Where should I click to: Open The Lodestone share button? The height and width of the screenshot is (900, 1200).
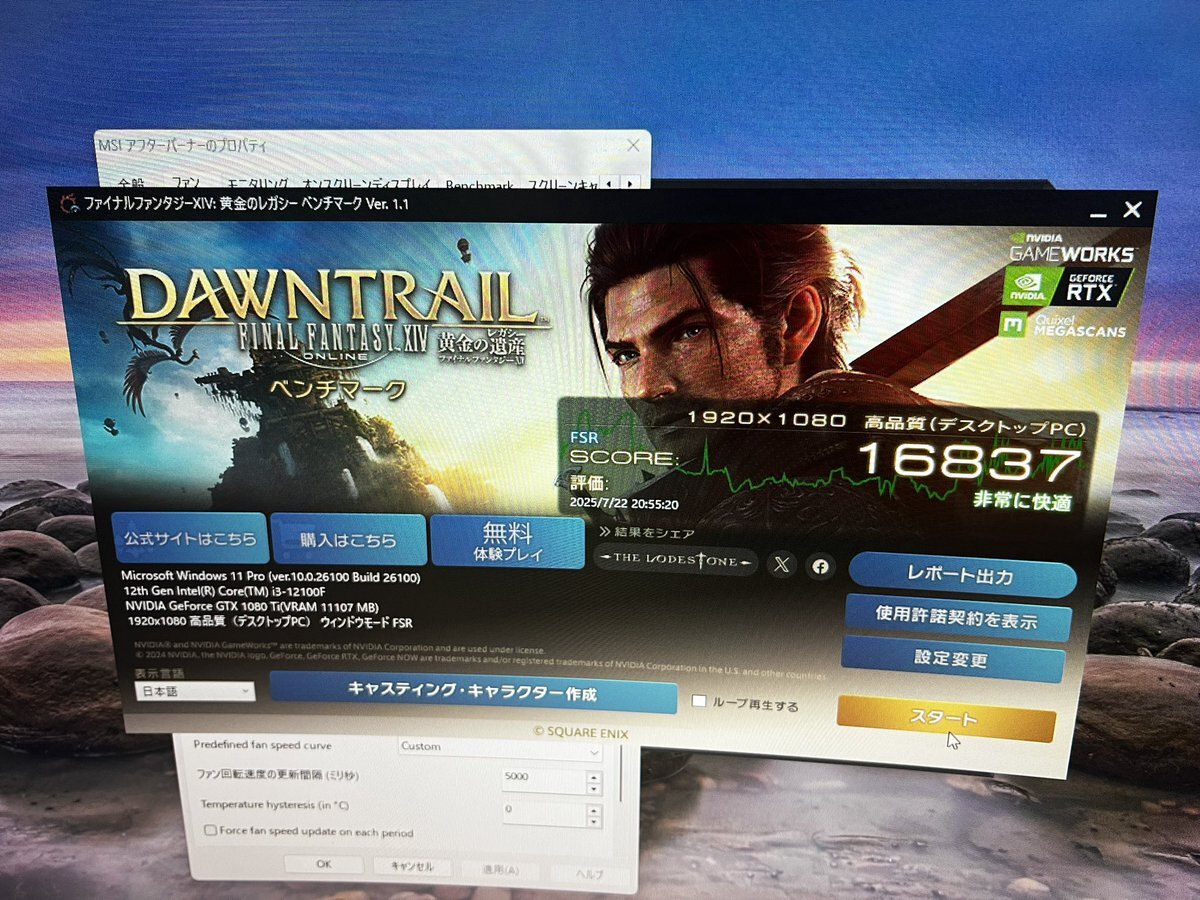[x=676, y=562]
